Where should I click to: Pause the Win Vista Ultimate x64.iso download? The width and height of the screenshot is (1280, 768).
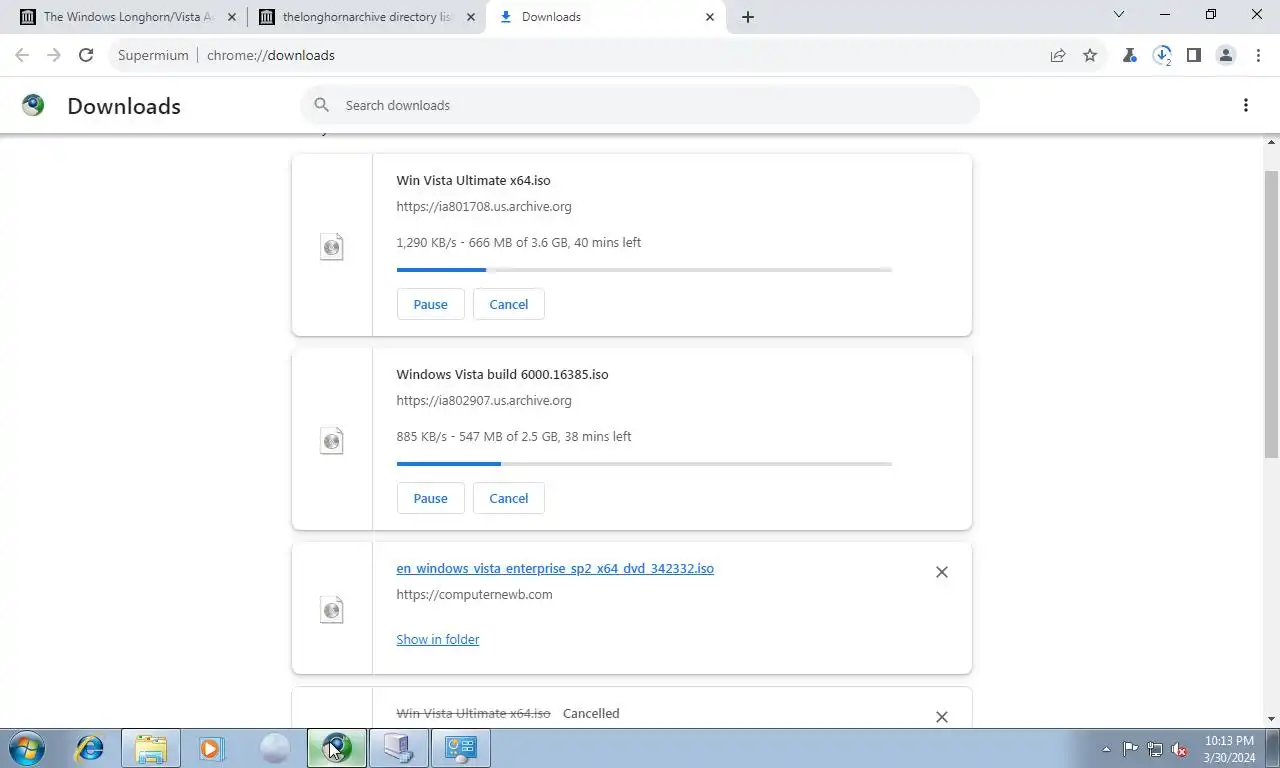pos(430,304)
